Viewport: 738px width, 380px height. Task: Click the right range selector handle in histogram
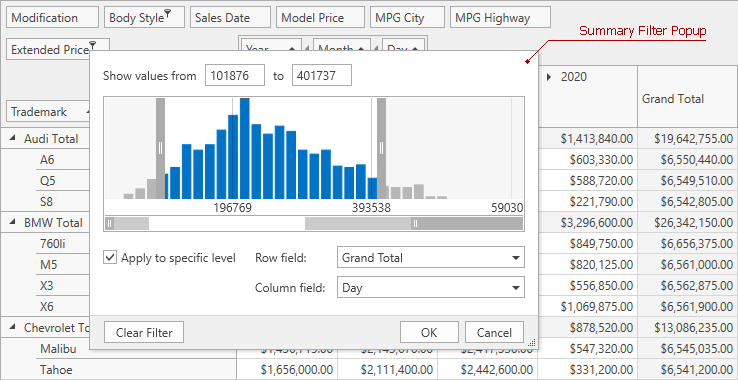pyautogui.click(x=381, y=148)
